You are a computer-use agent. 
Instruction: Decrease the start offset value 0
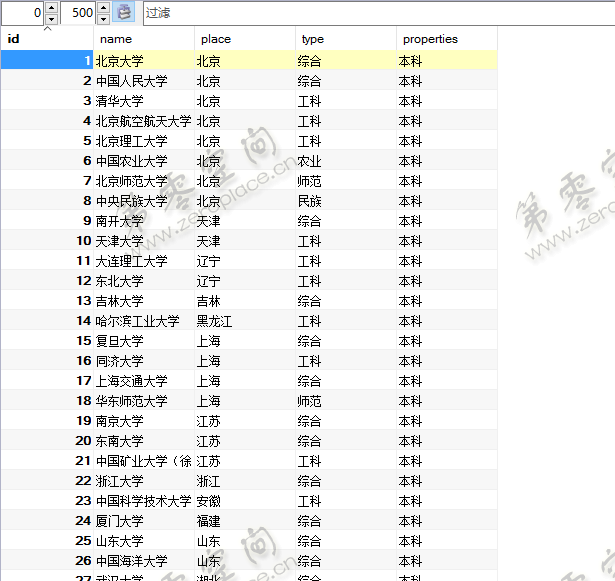(x=51, y=18)
